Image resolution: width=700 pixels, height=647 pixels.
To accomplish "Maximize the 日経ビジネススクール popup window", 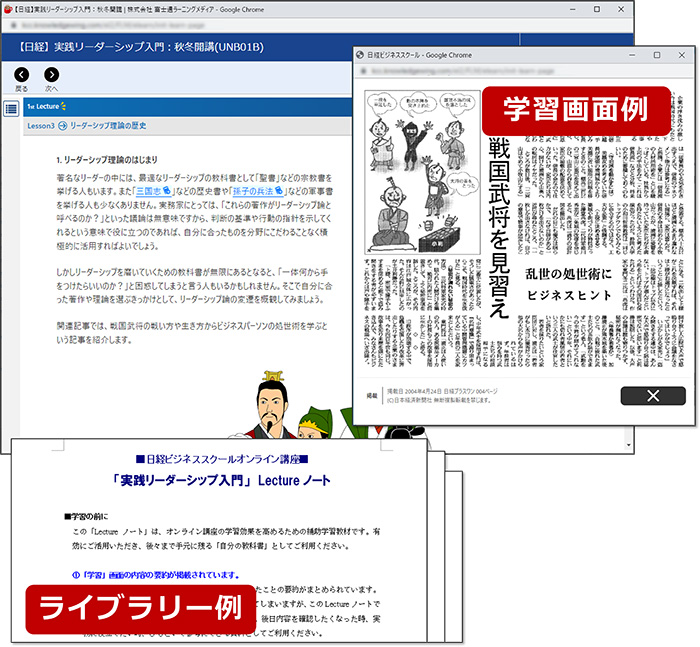I will (x=657, y=55).
